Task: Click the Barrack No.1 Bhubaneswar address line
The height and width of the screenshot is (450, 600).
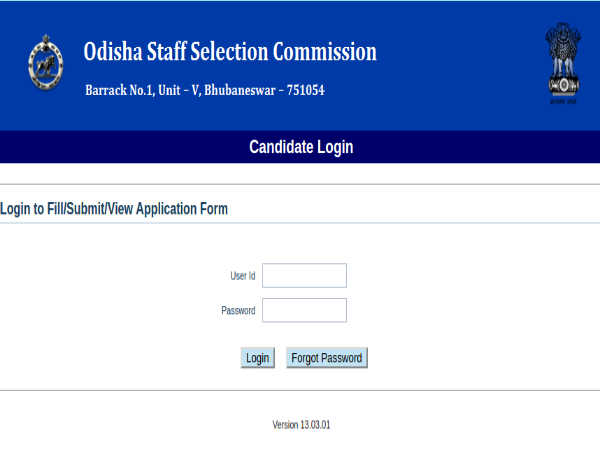Action: (x=205, y=90)
